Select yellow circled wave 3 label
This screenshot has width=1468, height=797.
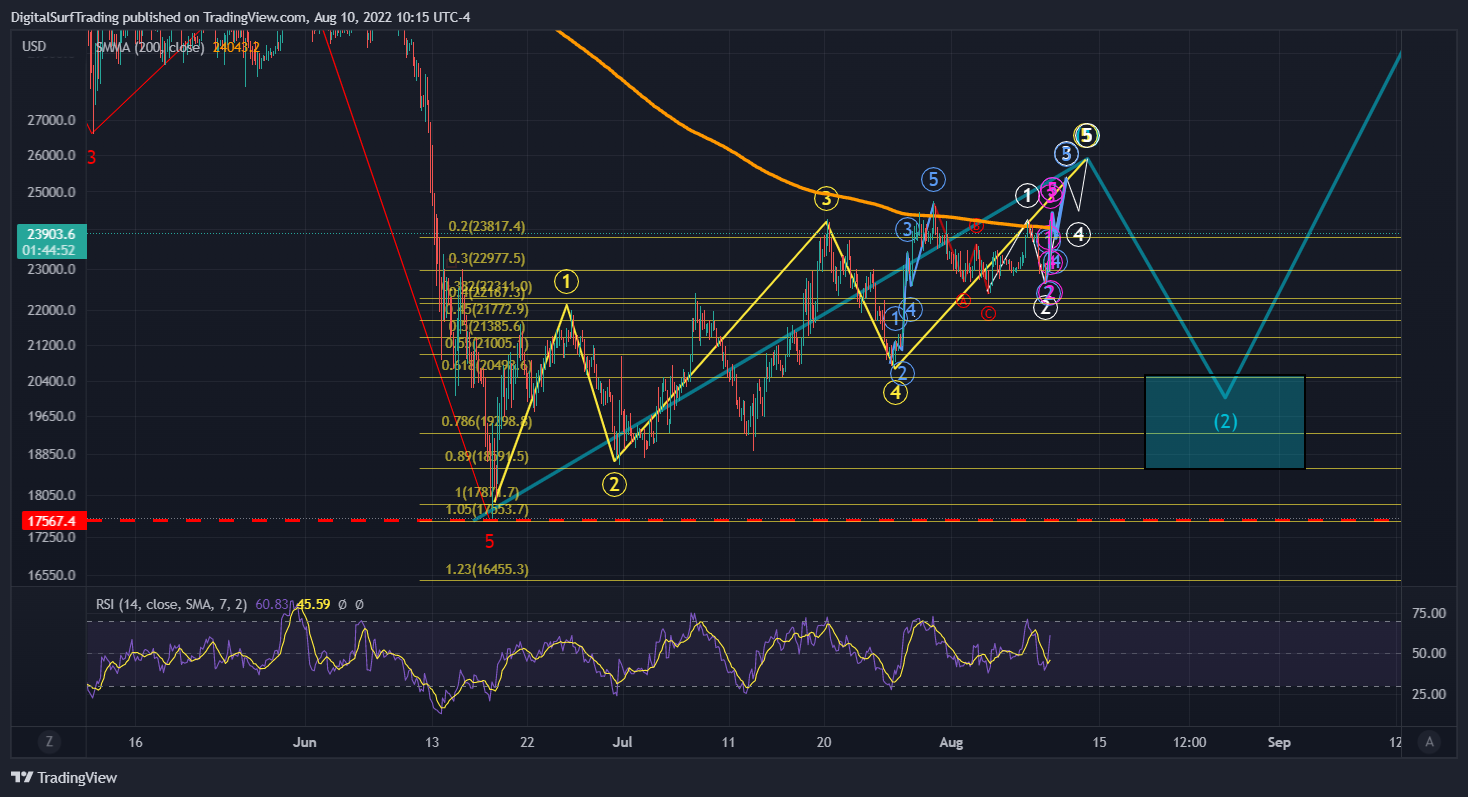(x=825, y=198)
